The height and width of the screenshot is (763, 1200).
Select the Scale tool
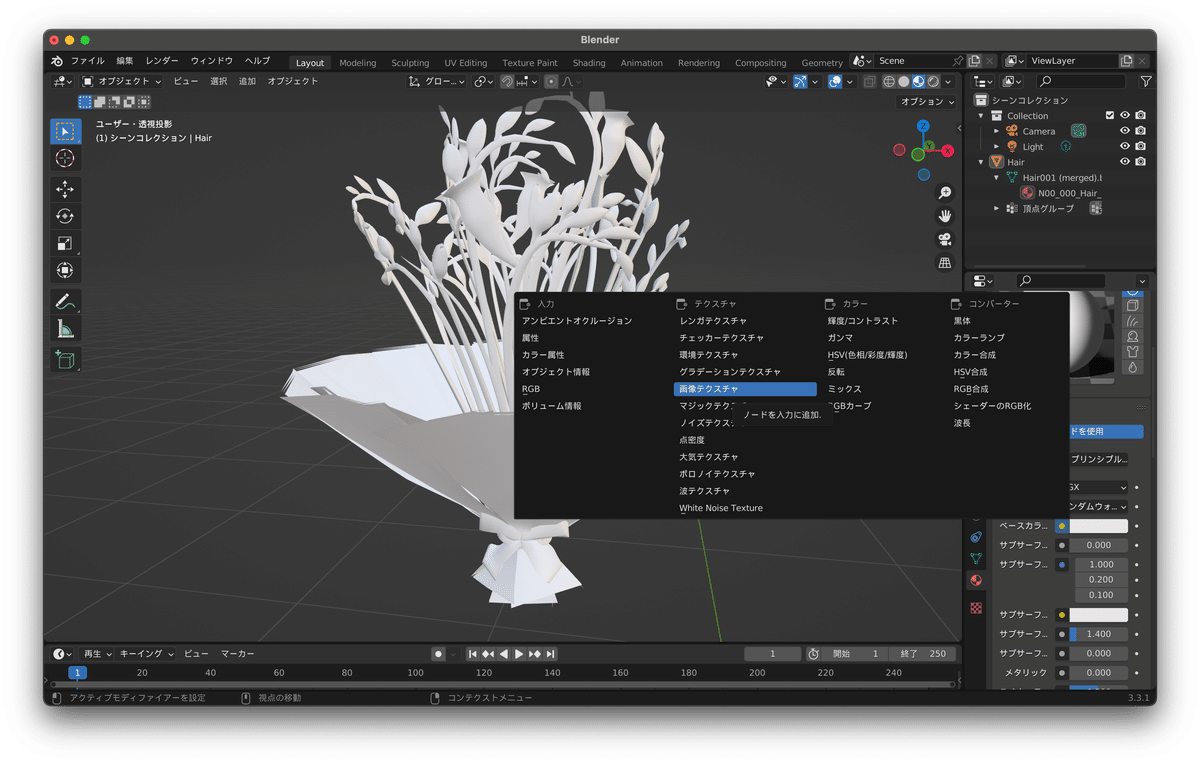(x=65, y=243)
